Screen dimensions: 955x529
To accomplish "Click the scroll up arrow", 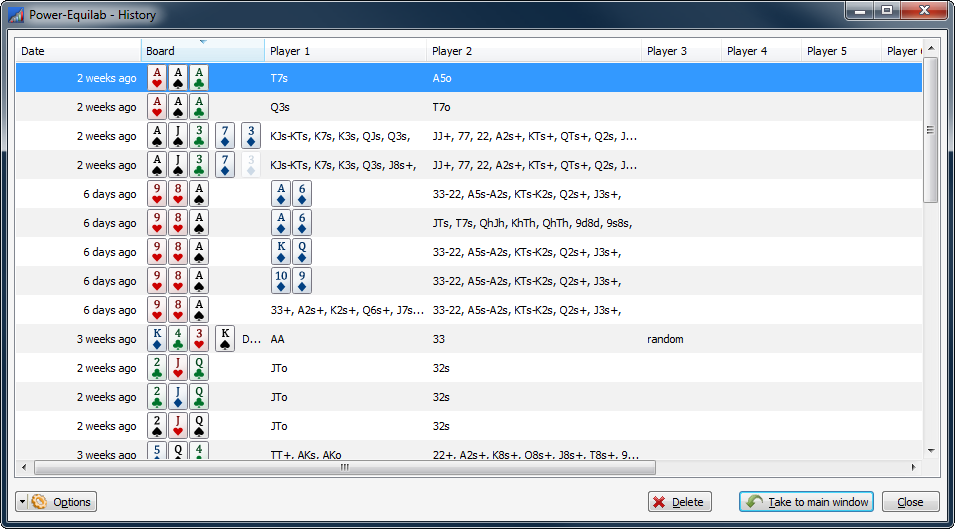I will coord(931,48).
